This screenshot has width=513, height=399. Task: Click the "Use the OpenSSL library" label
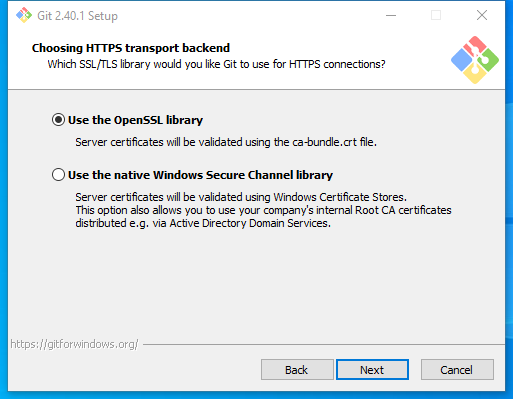(135, 120)
